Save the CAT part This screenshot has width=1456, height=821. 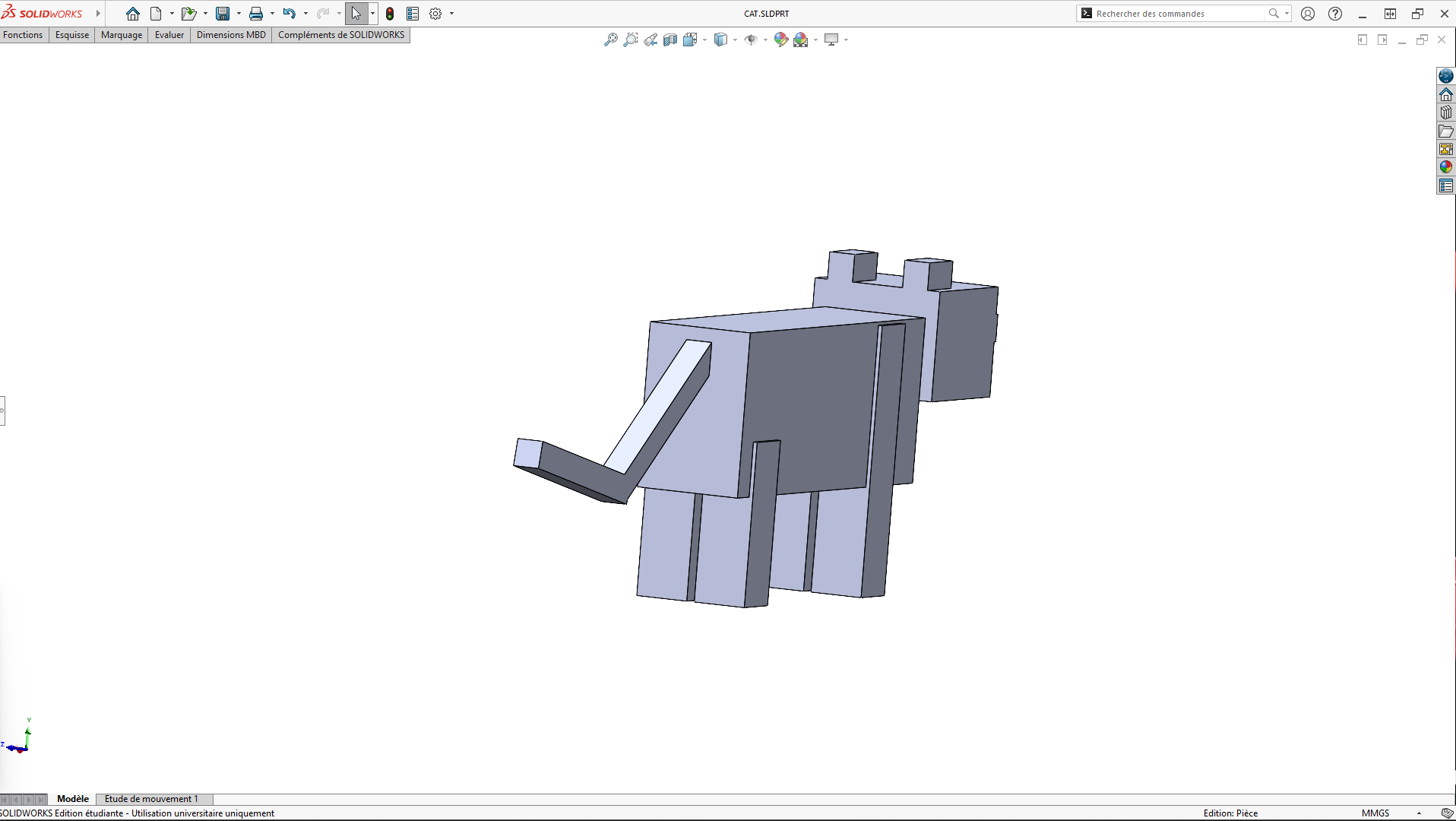coord(223,14)
